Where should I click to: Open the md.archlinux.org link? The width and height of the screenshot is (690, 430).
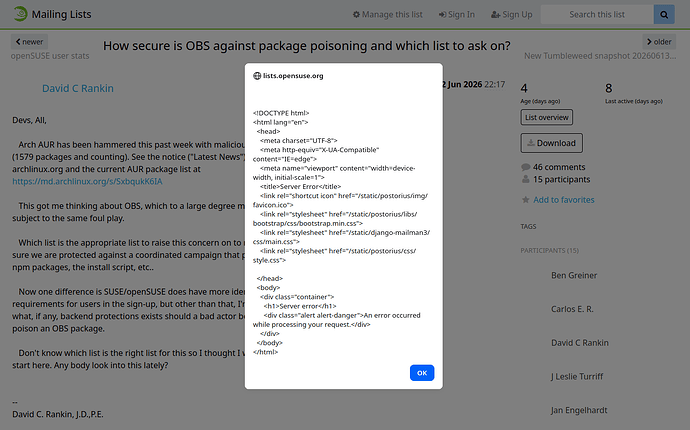click(x=87, y=181)
